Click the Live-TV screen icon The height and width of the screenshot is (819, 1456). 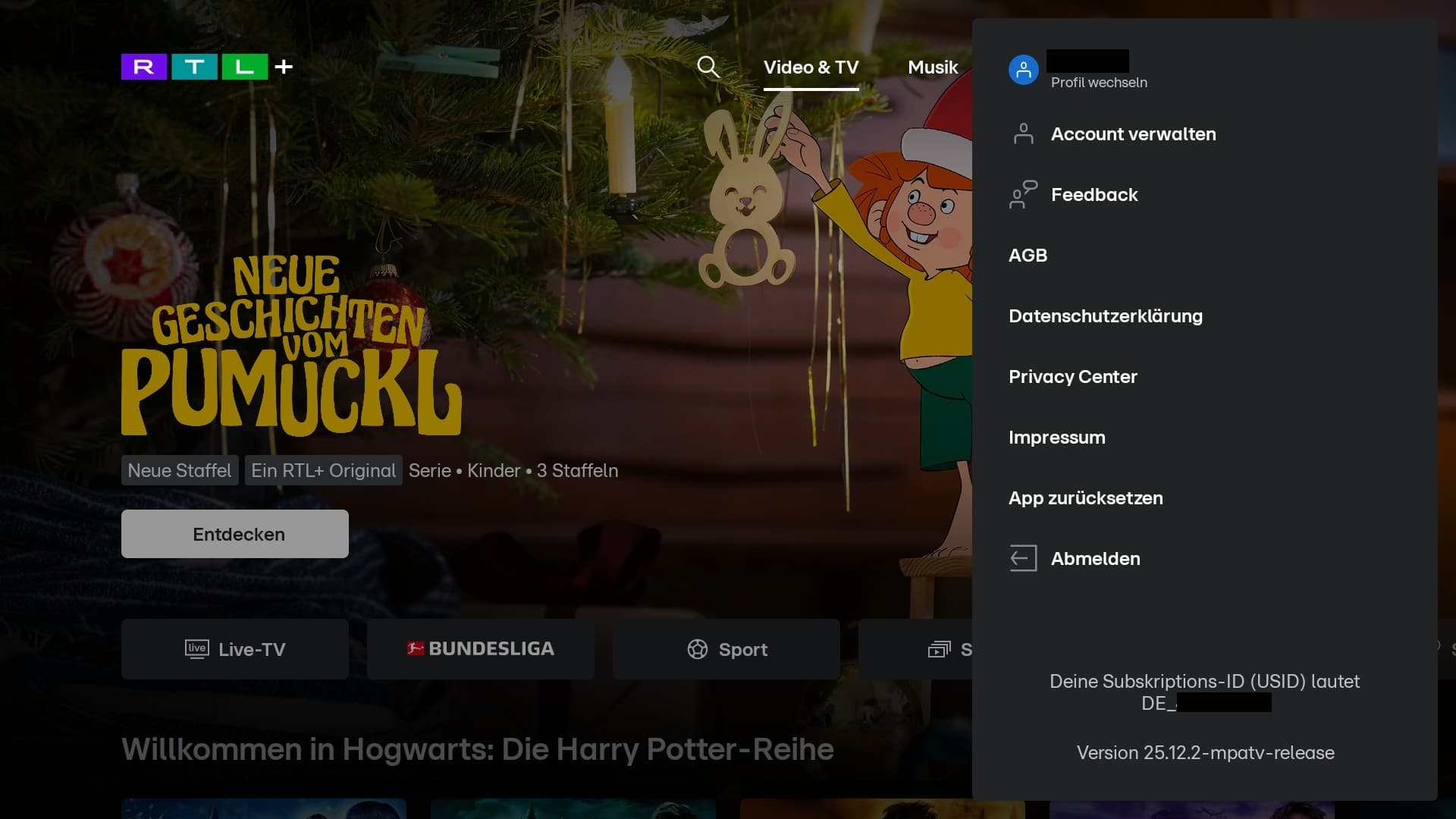196,649
